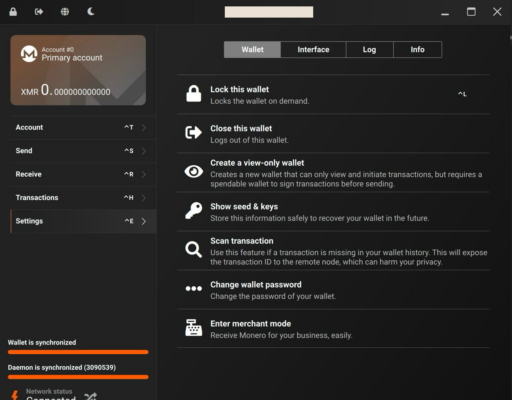The image size is (512, 400).
Task: Click Lock this wallet title
Action: (239, 89)
